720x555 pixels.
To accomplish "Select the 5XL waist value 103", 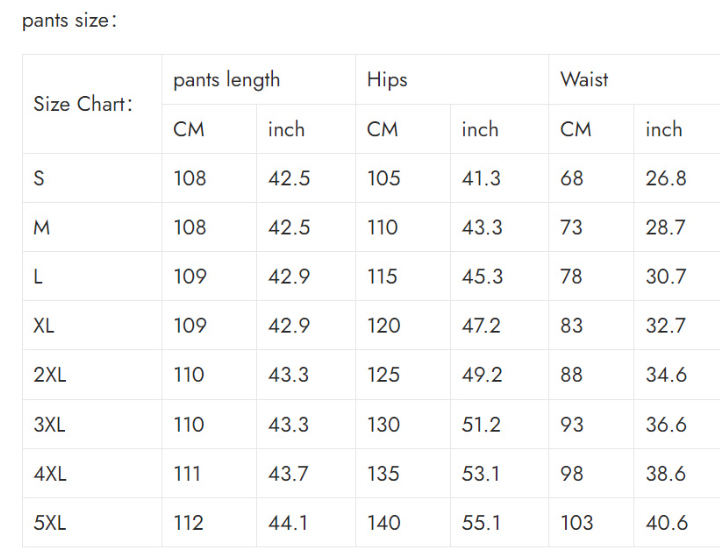I will pyautogui.click(x=577, y=522).
